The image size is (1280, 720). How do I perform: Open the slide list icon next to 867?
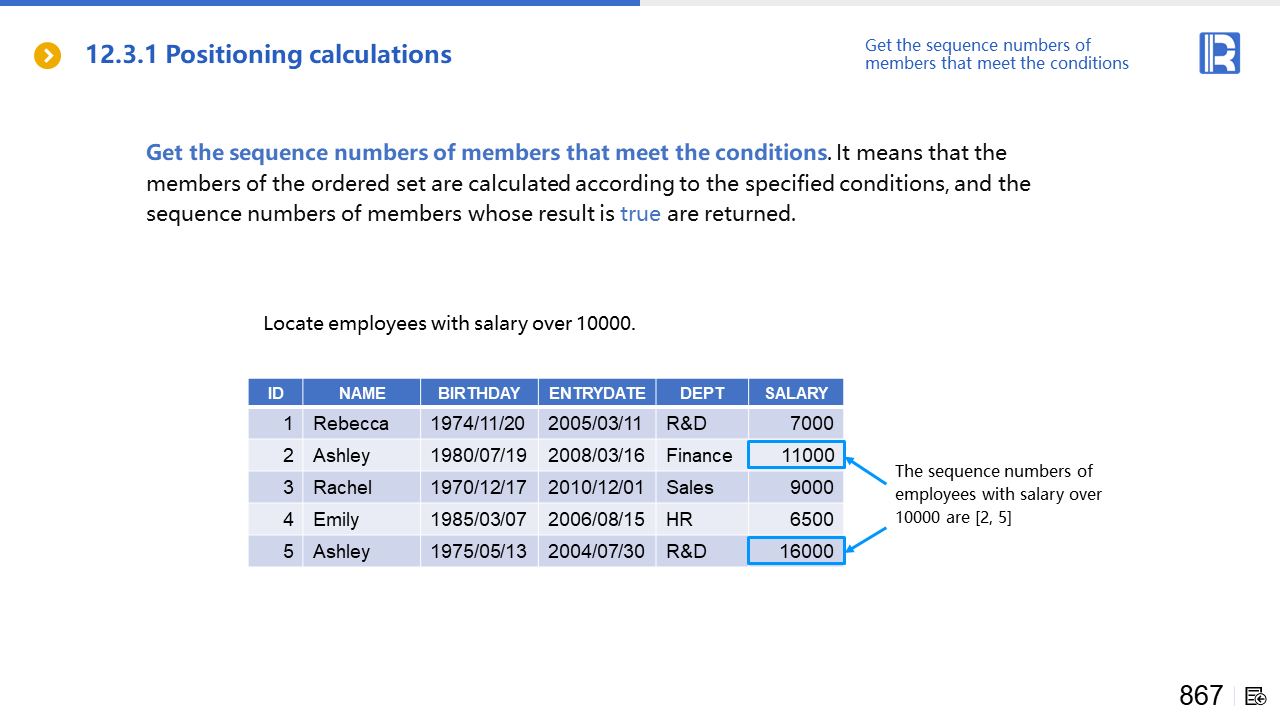1256,696
